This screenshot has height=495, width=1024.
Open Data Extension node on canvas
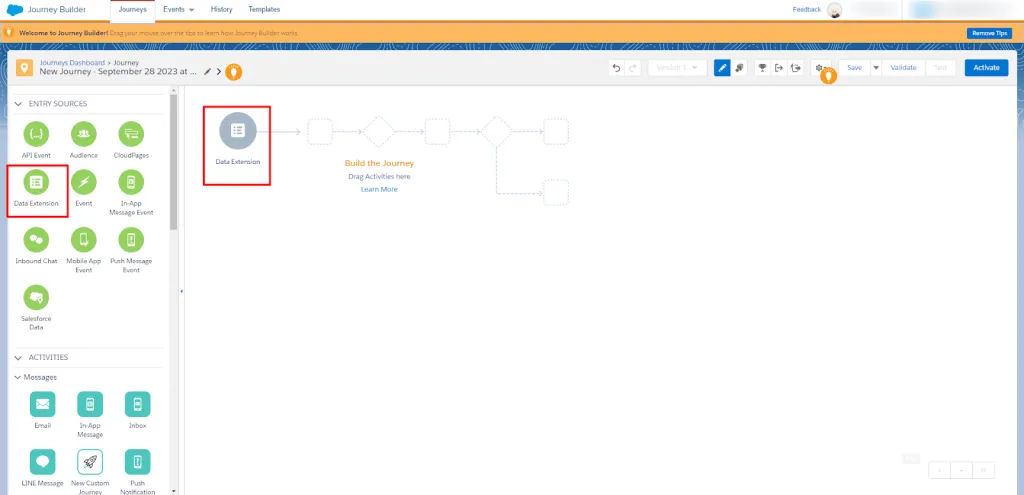(238, 131)
